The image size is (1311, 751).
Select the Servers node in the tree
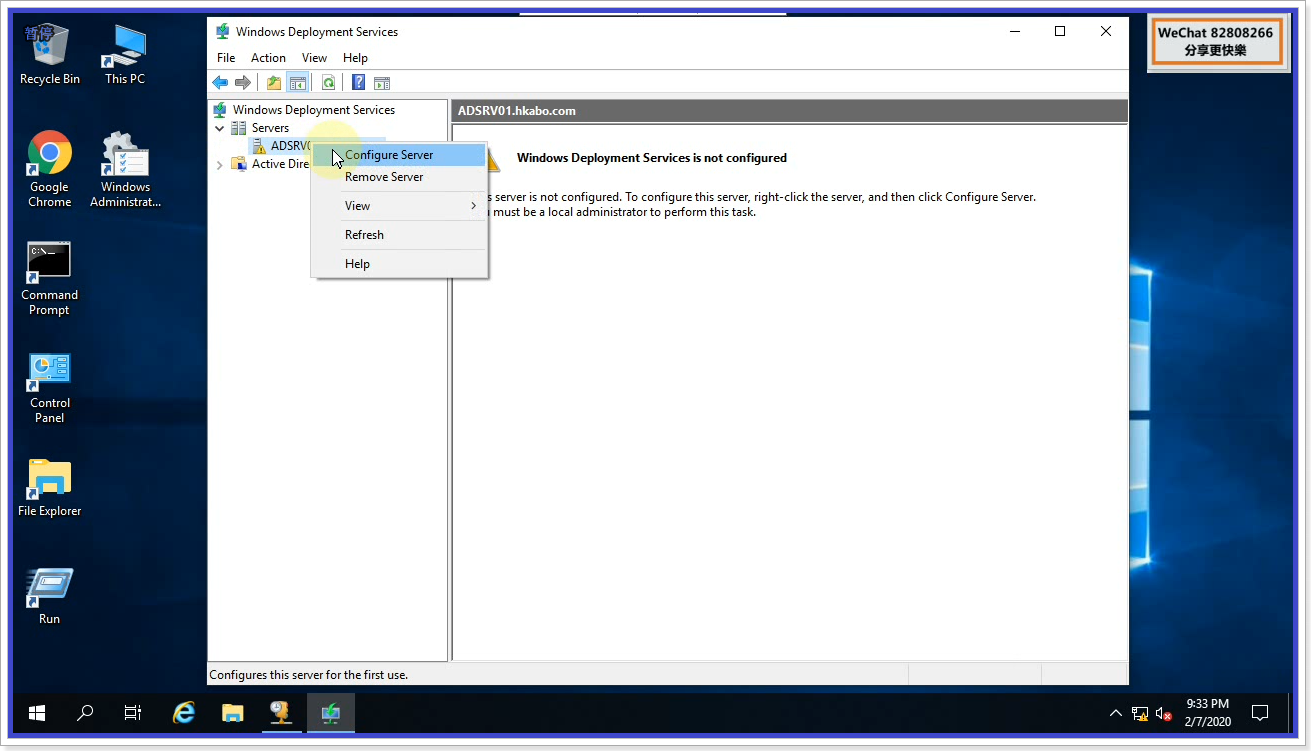click(270, 128)
